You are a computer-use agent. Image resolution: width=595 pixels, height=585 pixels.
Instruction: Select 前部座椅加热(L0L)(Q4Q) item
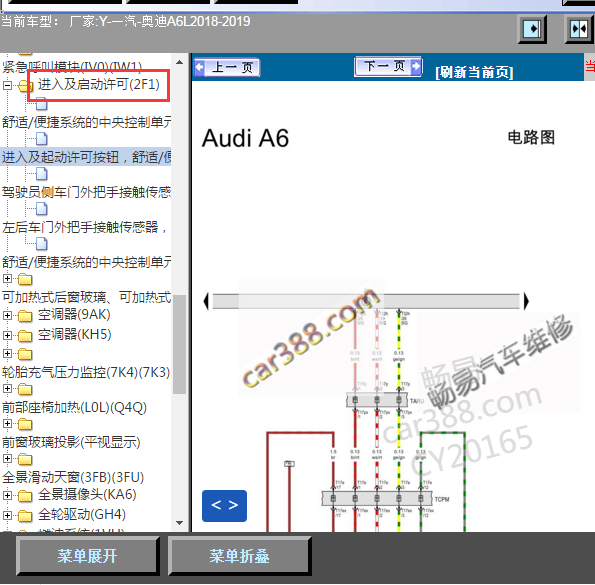pyautogui.click(x=74, y=407)
